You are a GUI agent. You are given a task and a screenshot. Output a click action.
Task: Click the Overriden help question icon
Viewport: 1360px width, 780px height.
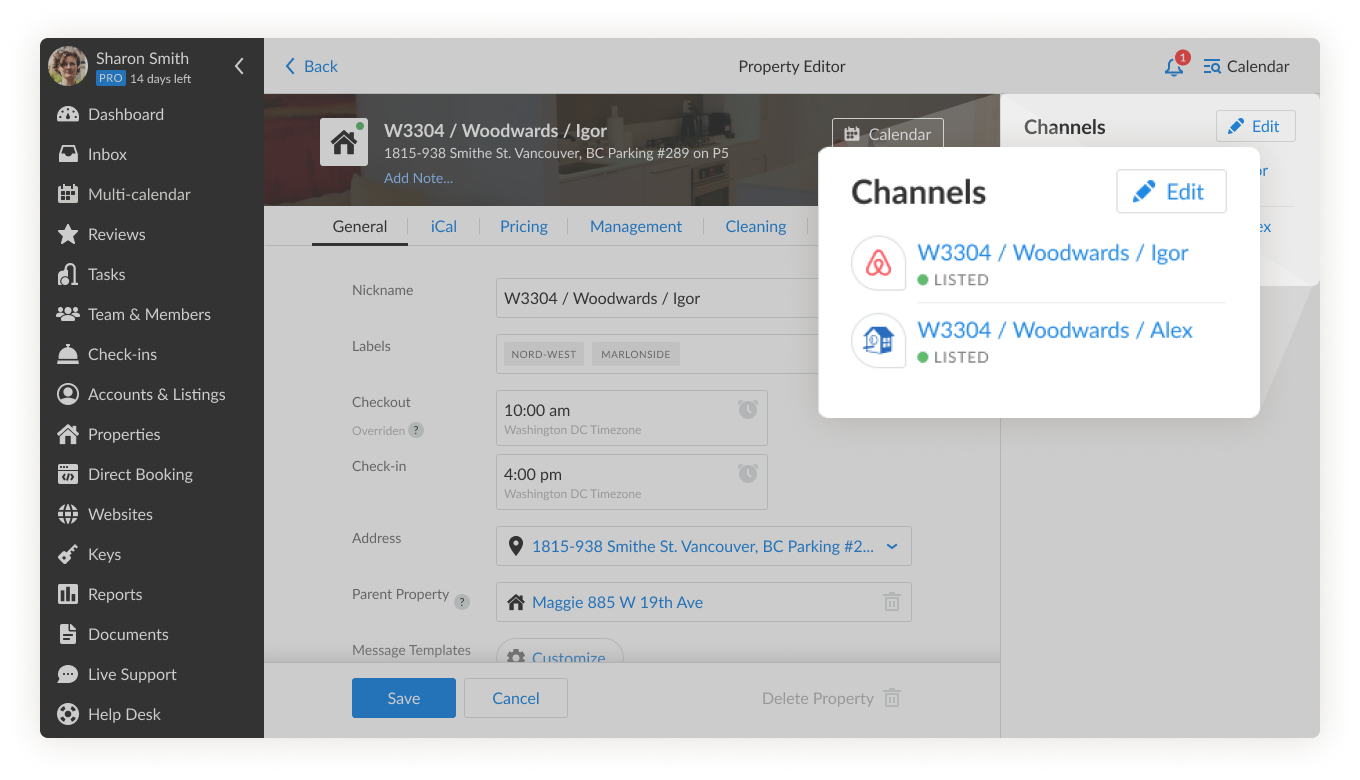coord(416,430)
